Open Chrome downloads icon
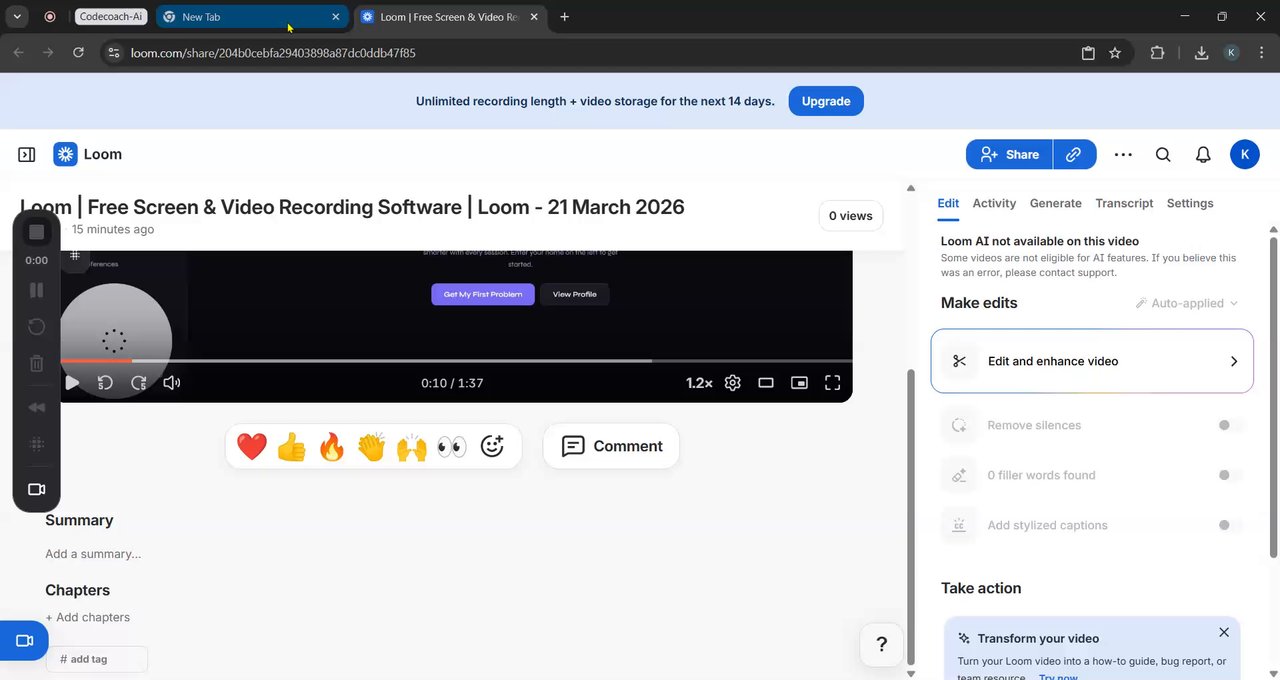This screenshot has width=1280, height=680. [x=1202, y=53]
